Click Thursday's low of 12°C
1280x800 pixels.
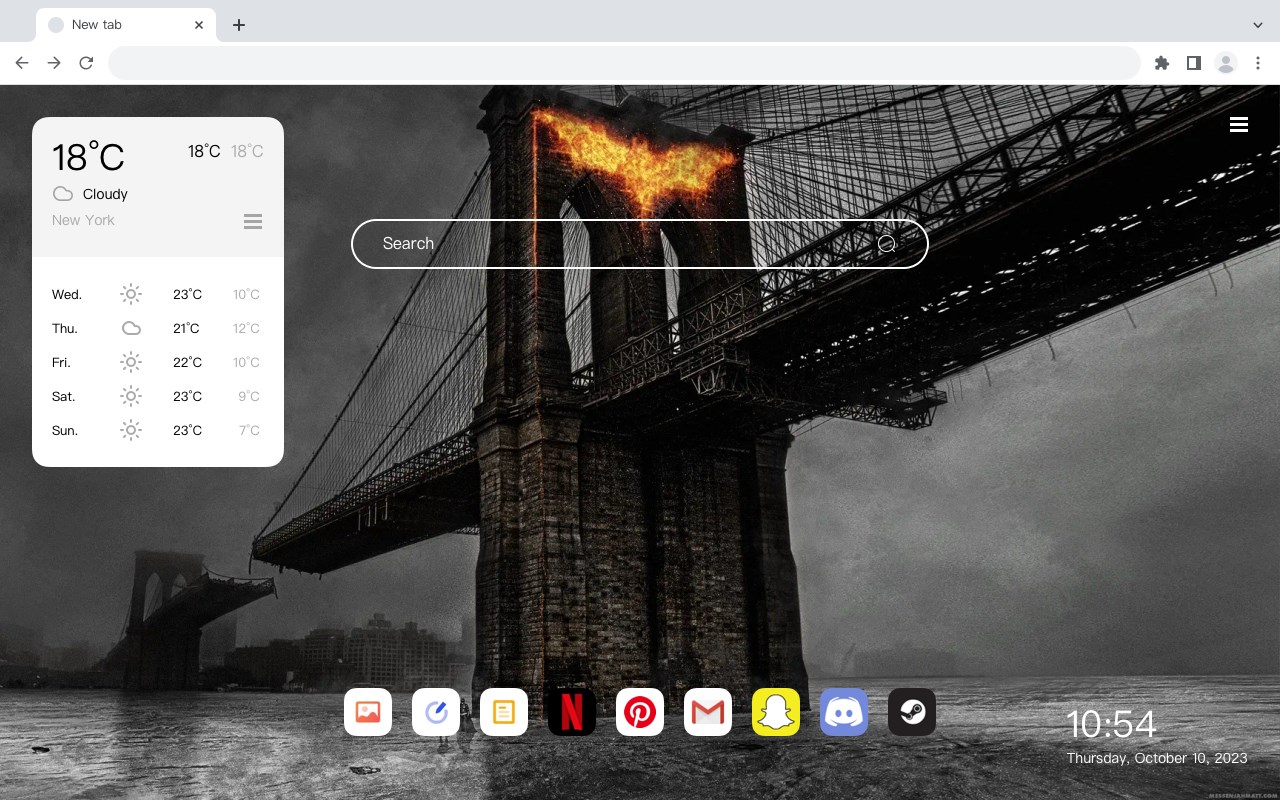coord(246,328)
